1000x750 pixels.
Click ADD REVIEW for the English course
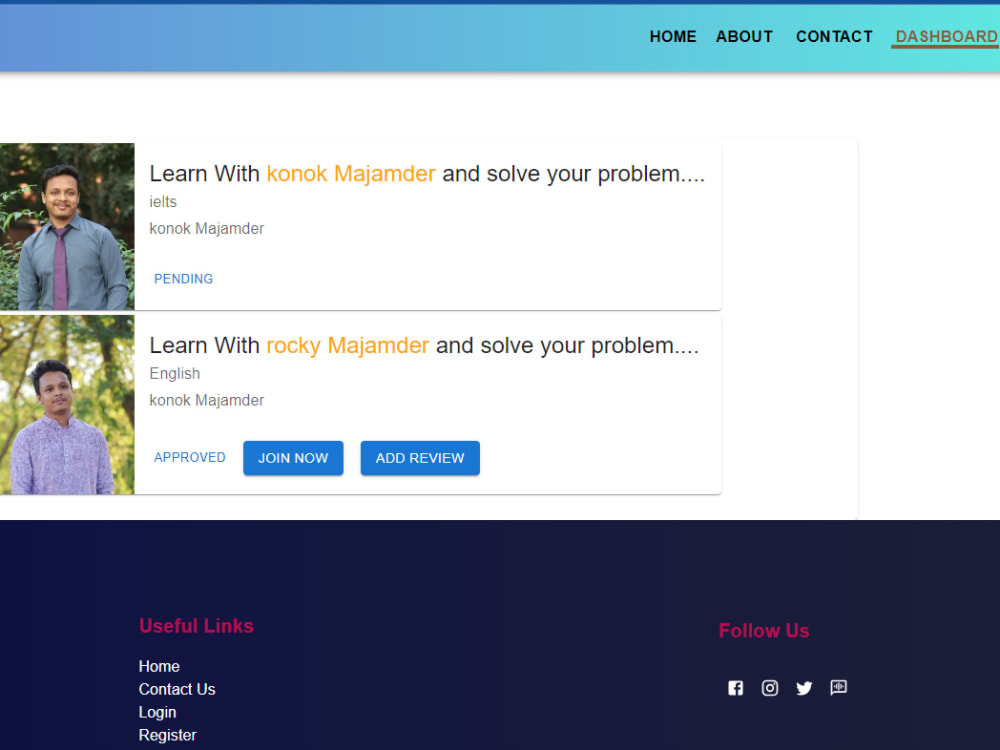[420, 458]
